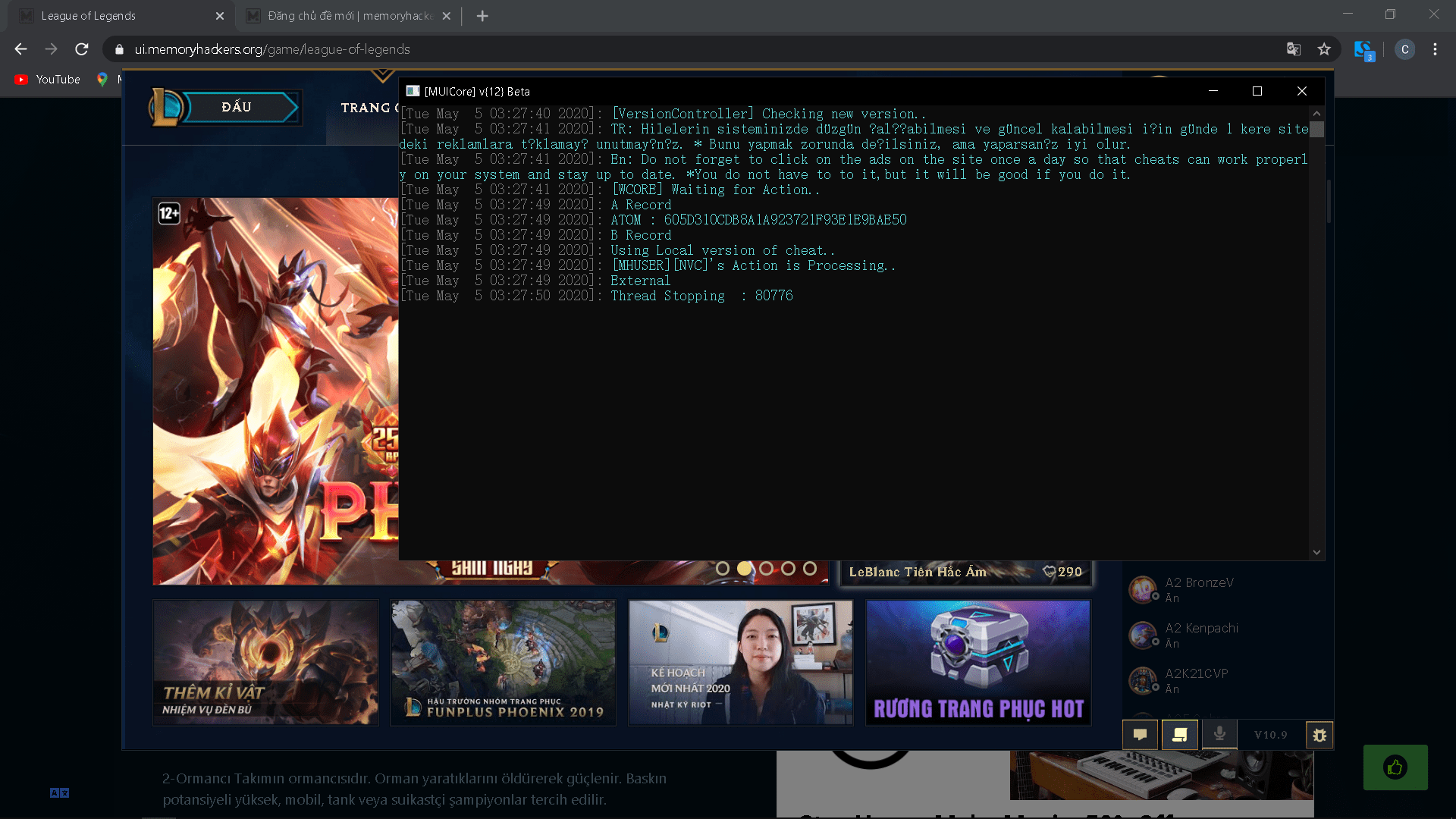
Task: Open the YouTube bookmark
Action: (x=47, y=80)
